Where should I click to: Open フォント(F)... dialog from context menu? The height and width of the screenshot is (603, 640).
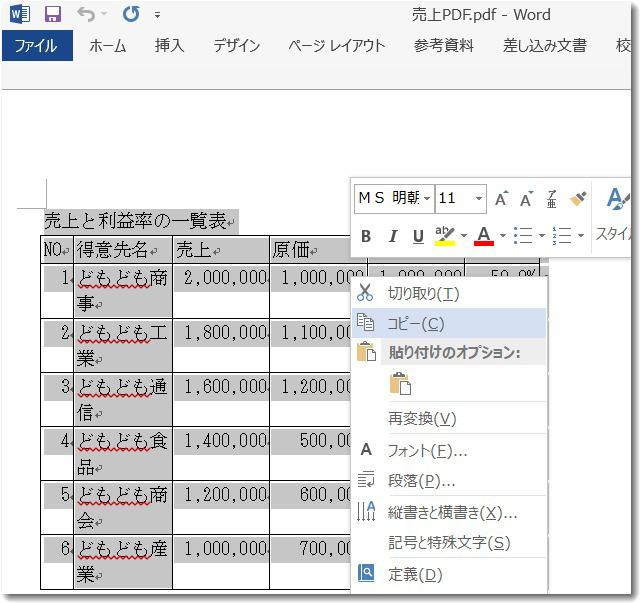[427, 450]
